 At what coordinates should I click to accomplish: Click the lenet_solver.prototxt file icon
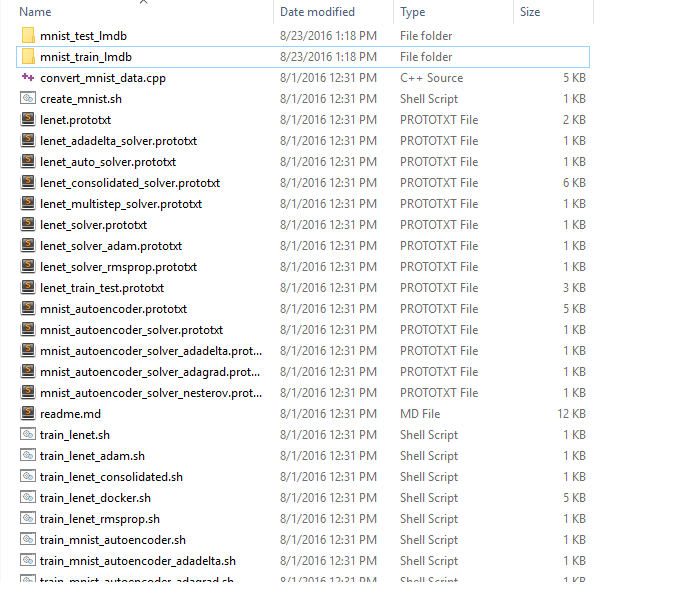[x=28, y=224]
